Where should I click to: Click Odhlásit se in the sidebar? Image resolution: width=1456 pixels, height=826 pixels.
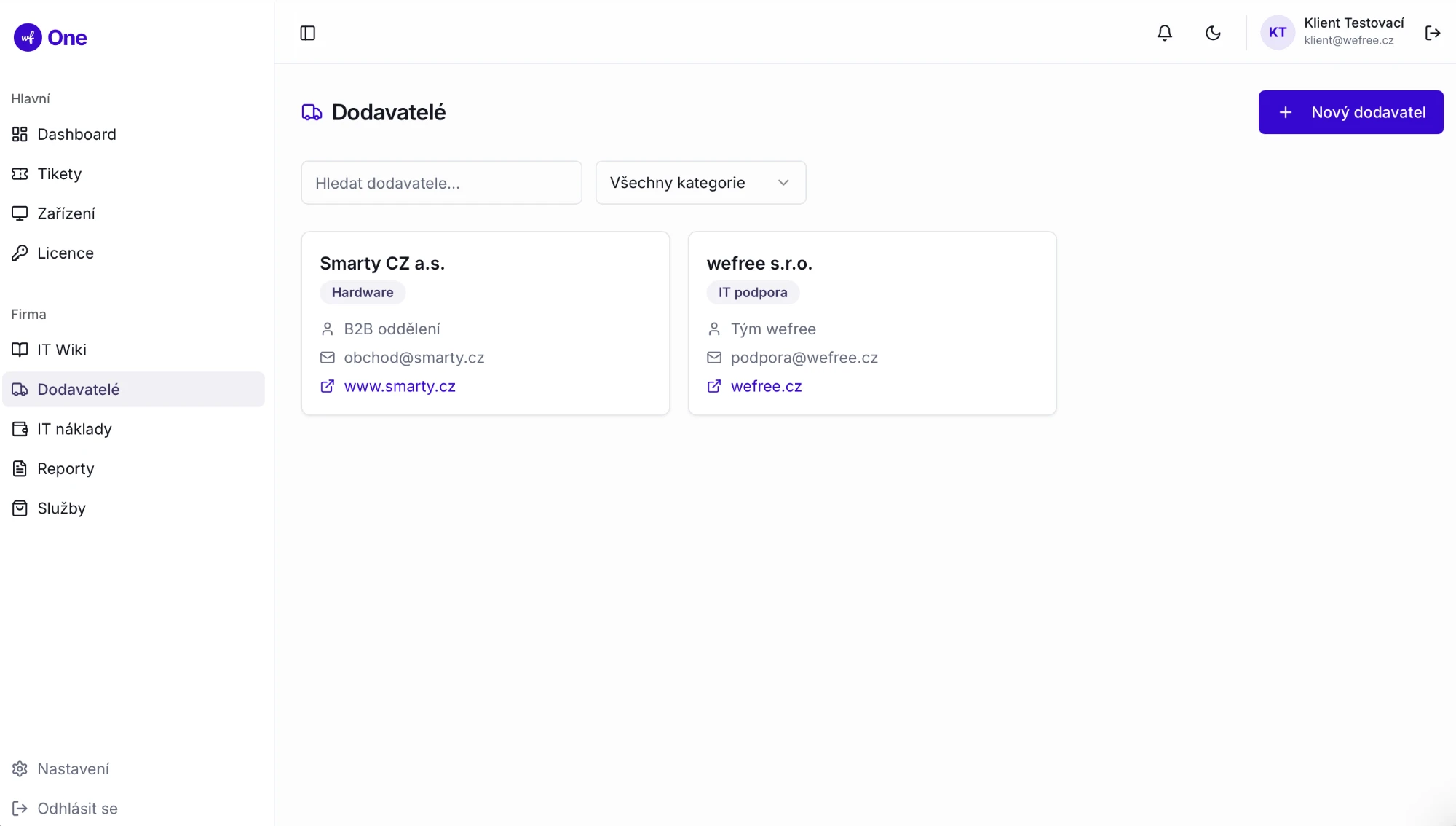point(134,809)
